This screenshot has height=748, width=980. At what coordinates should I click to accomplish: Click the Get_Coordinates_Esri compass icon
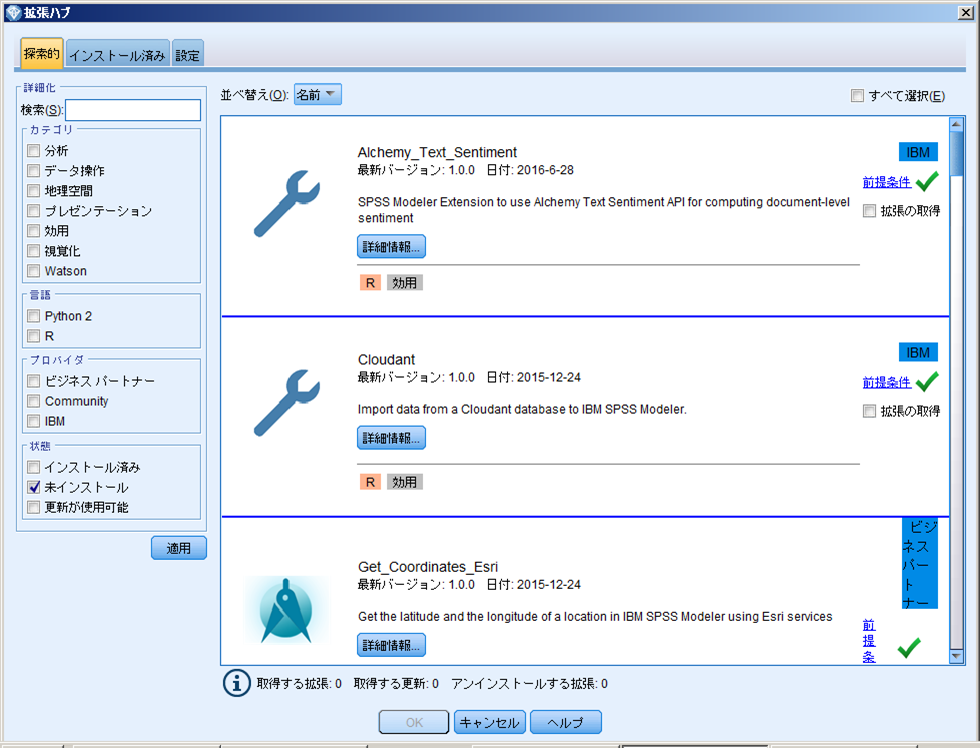point(286,610)
